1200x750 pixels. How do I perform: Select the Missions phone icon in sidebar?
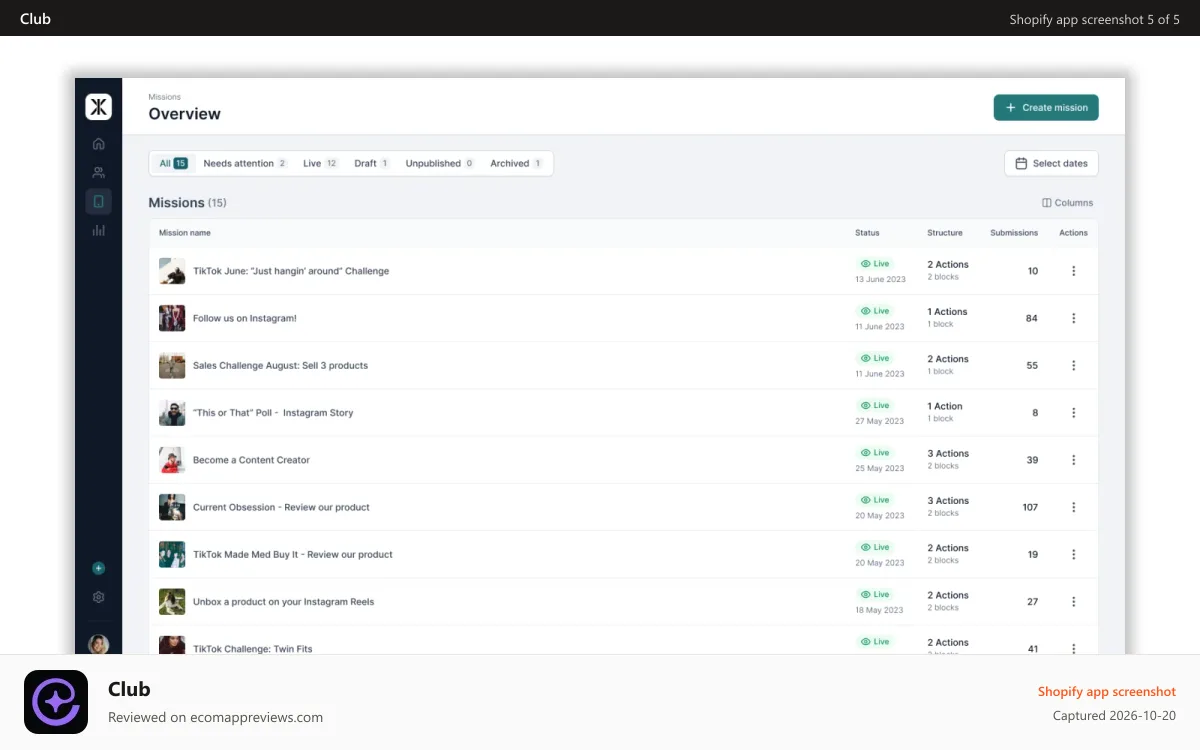[x=98, y=201]
